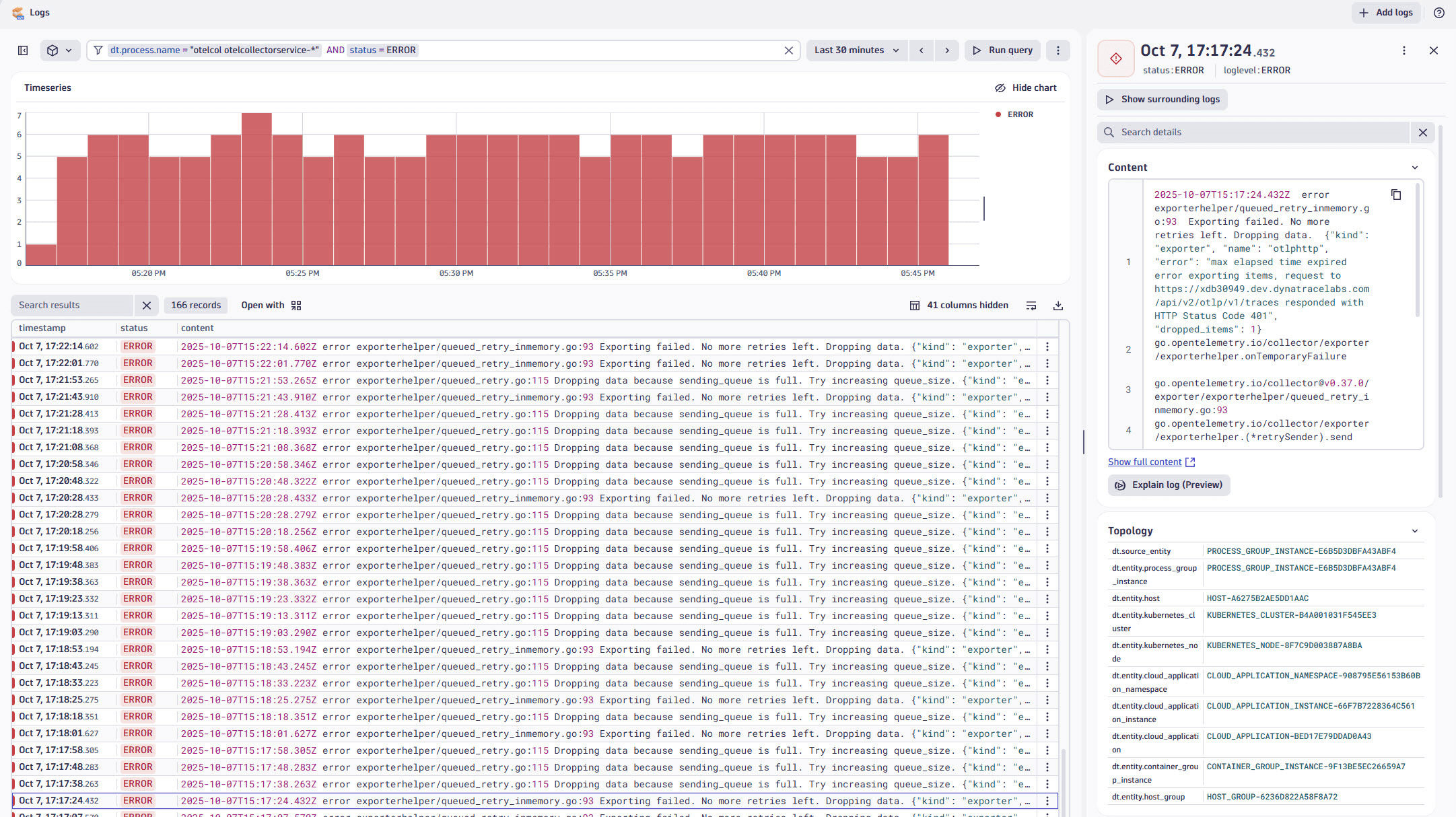
Task: Hide the timeseries chart
Action: click(x=1026, y=87)
